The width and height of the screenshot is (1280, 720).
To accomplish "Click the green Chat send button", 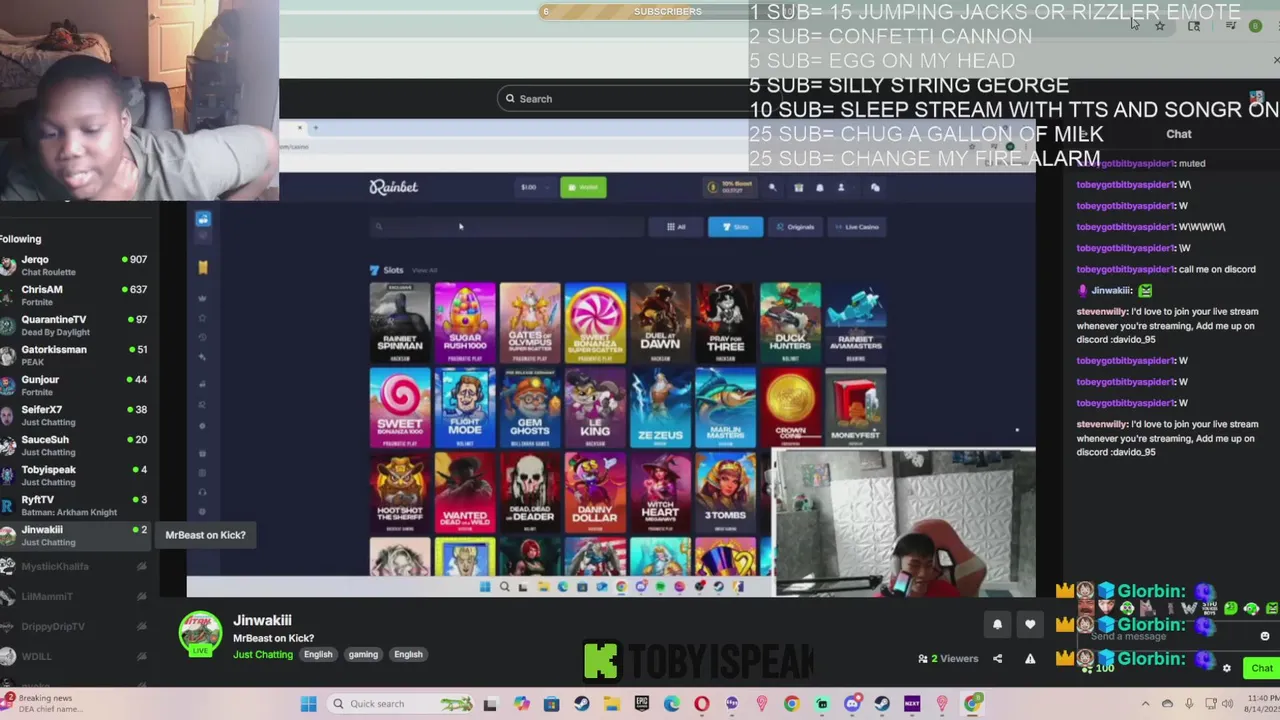I will [x=1261, y=668].
